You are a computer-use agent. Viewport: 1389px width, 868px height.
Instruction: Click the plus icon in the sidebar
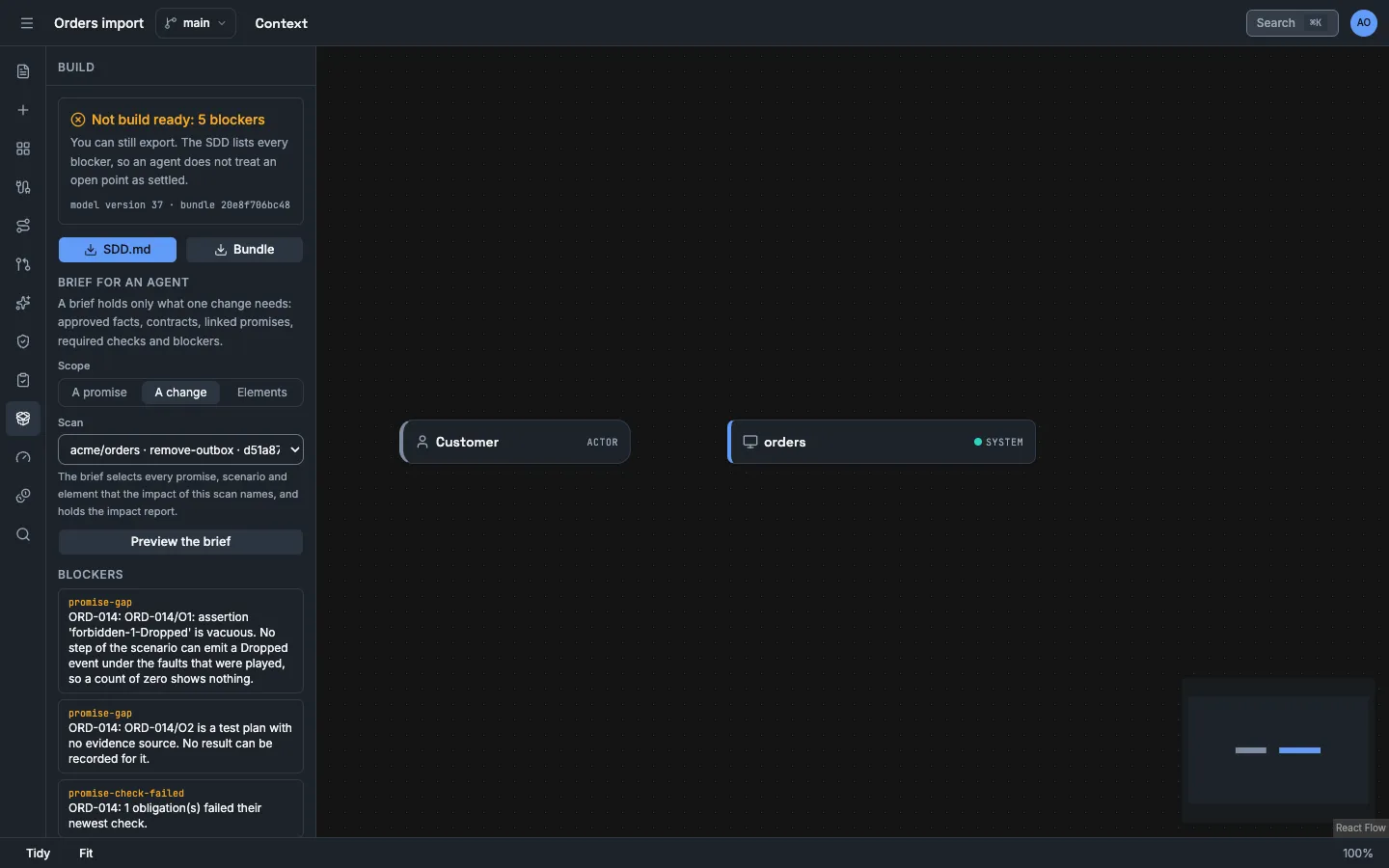click(23, 110)
